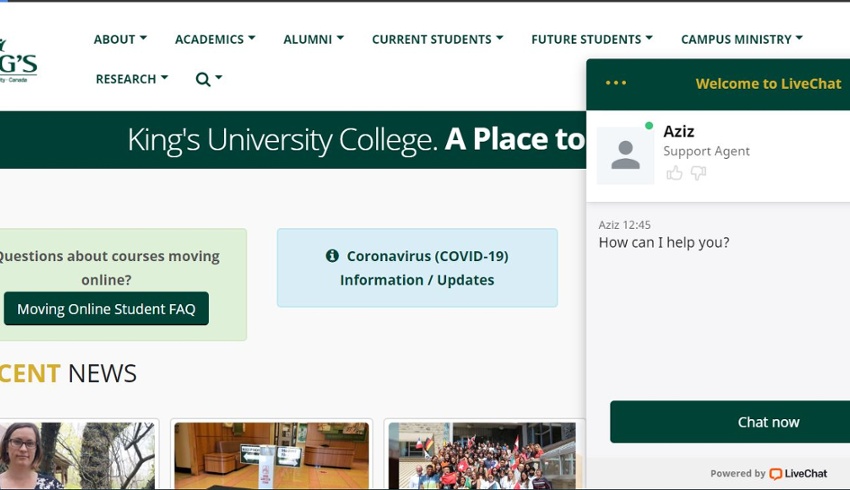Open the news photo of the lobby

click(271, 455)
